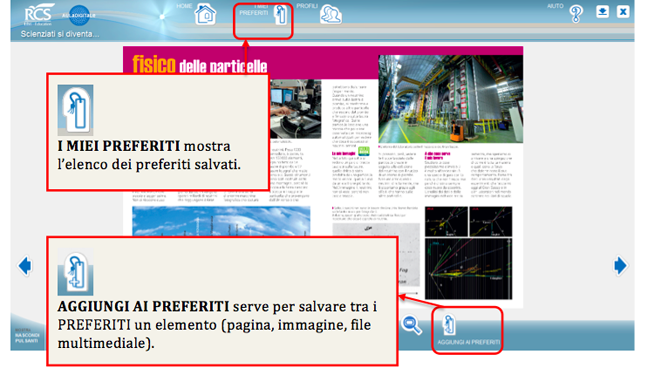Click the microscope workstation photo

(295, 109)
